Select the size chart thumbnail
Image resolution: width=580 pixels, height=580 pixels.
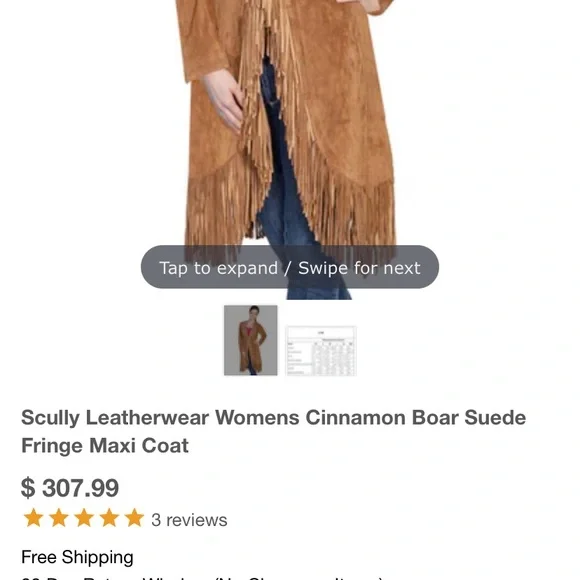click(x=321, y=351)
